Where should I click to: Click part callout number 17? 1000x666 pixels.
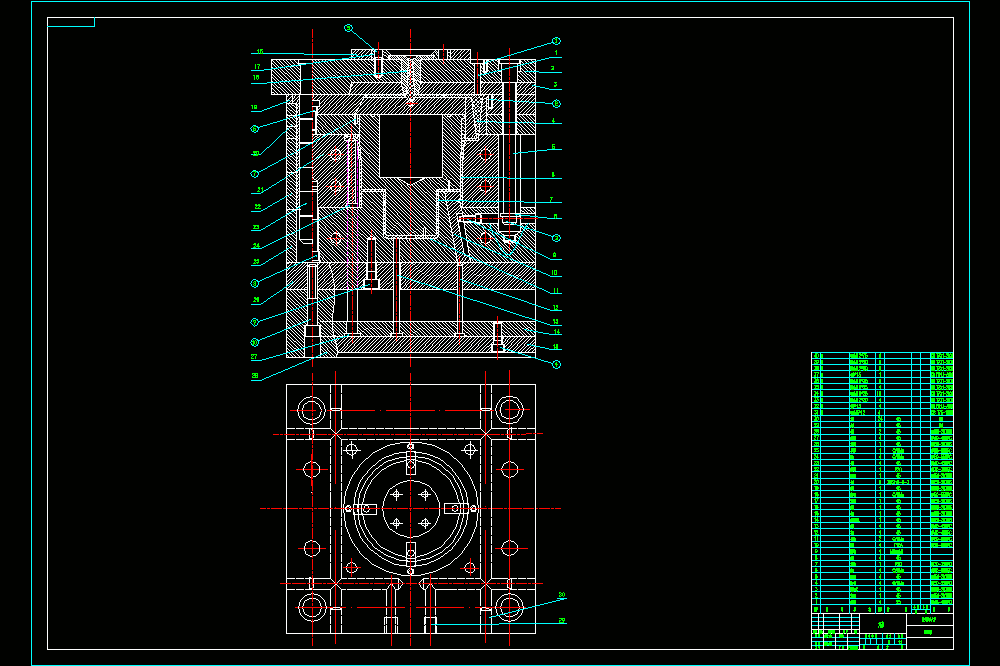(x=257, y=66)
